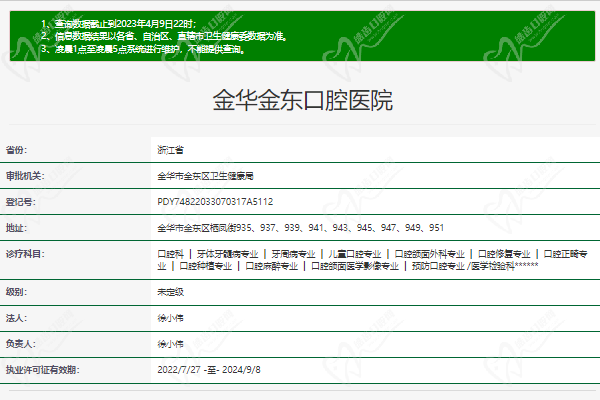This screenshot has height=400, width=600.
Task: Click 徐小伟 in the 法人 row
Action: 171,317
